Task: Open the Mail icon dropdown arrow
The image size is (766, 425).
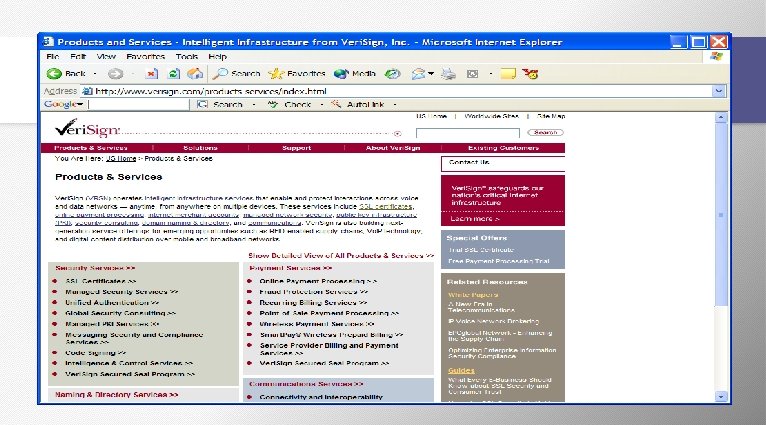Action: pos(431,74)
